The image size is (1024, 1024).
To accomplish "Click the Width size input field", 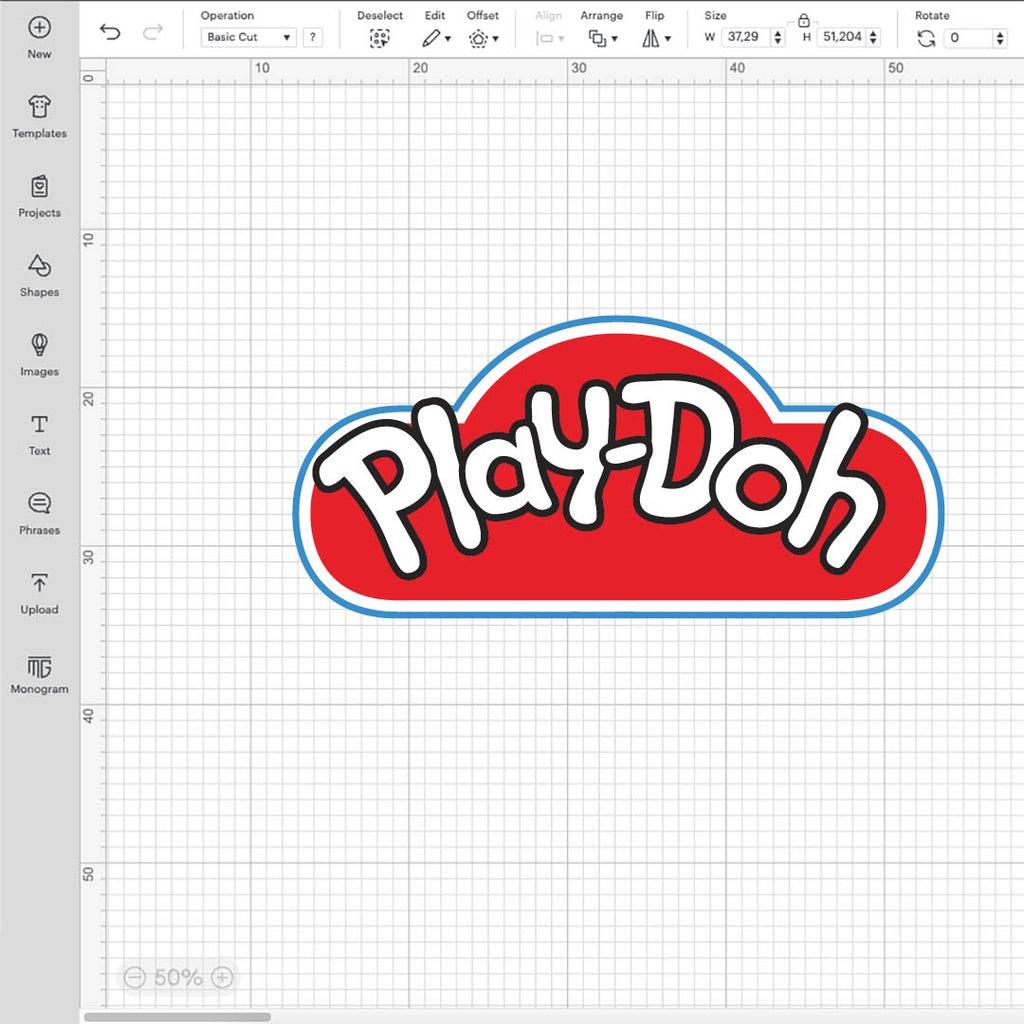I will (x=746, y=37).
